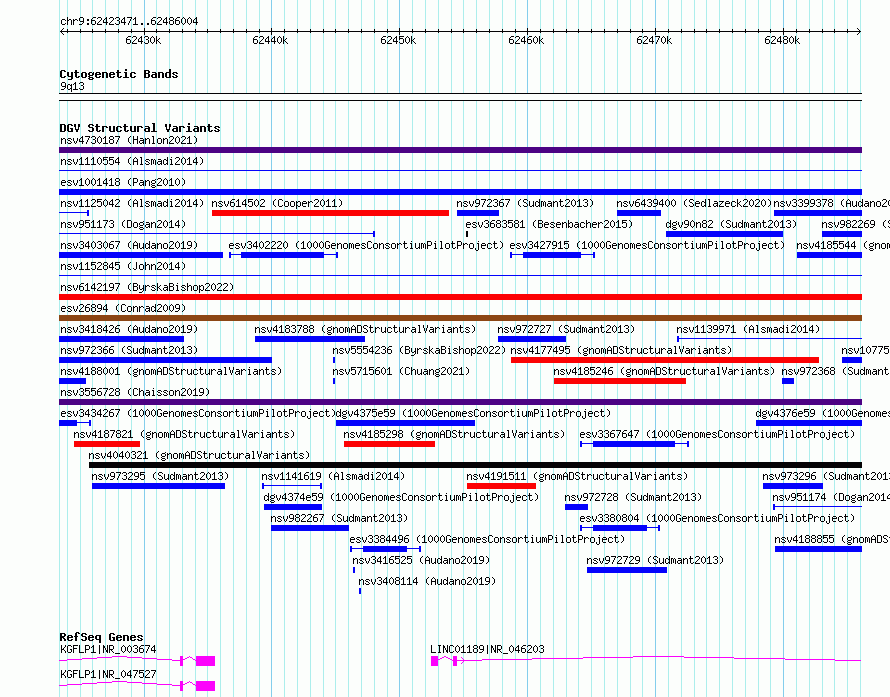Open nsv3418426 (Audano2019) variant label
Screen dimensions: 890x697
pyautogui.click(x=129, y=329)
